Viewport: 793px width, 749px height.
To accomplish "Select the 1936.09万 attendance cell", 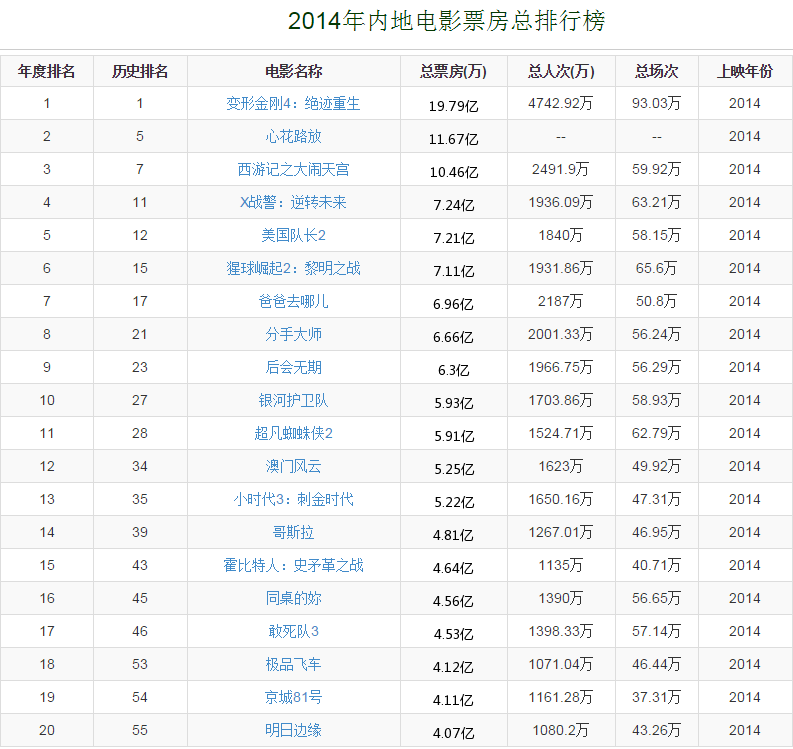I will pyautogui.click(x=561, y=202).
